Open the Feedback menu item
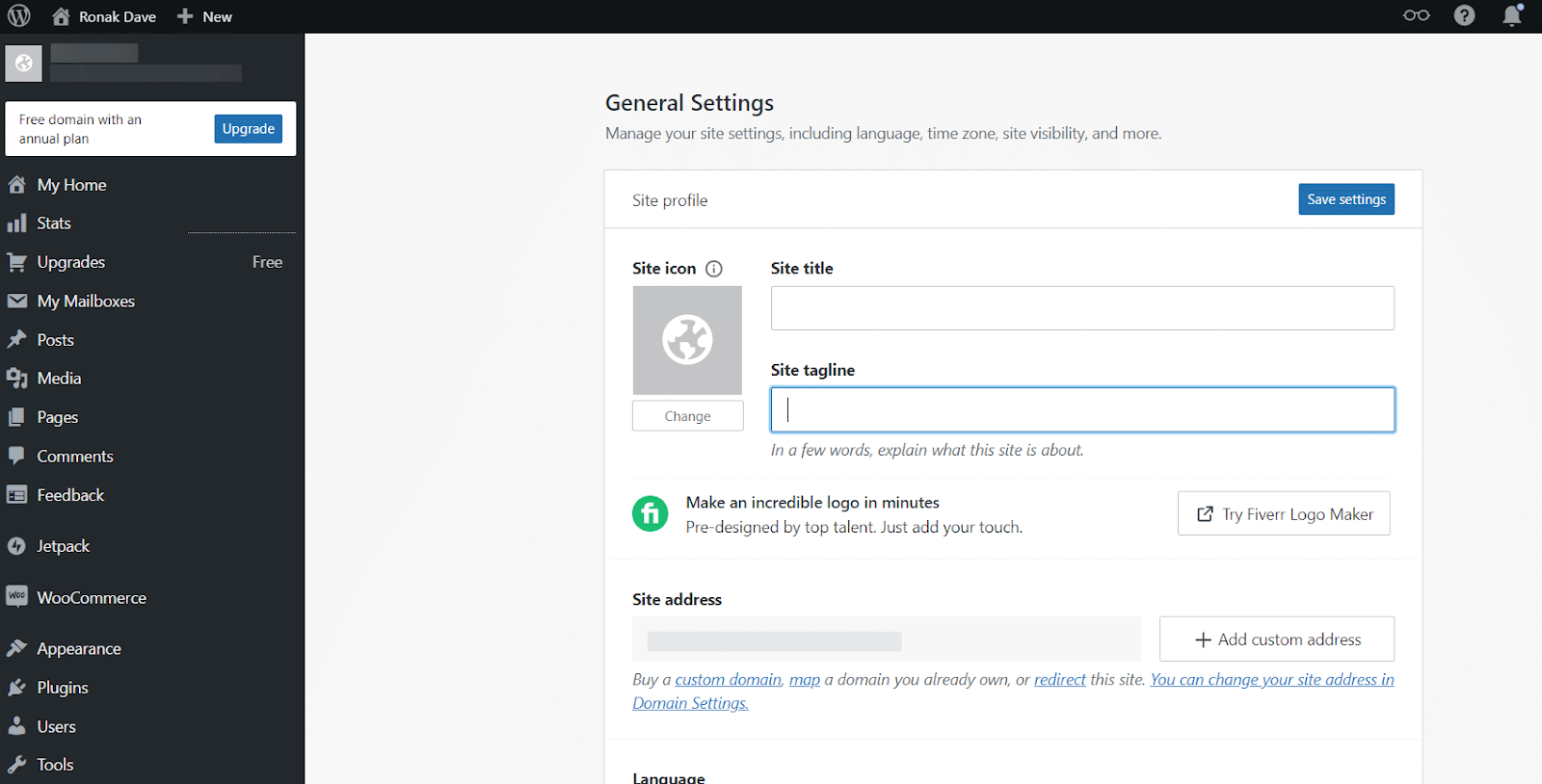This screenshot has width=1542, height=784. click(70, 495)
